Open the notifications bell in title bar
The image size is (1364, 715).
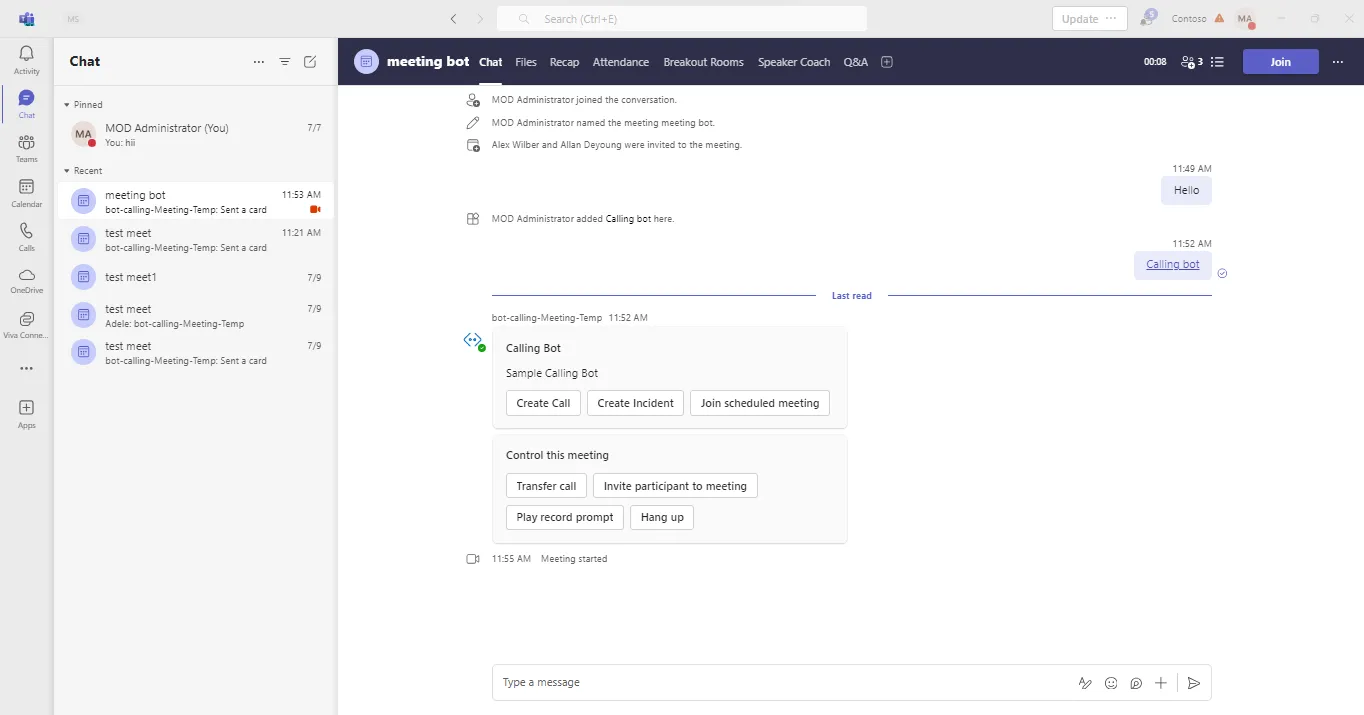pos(1147,19)
